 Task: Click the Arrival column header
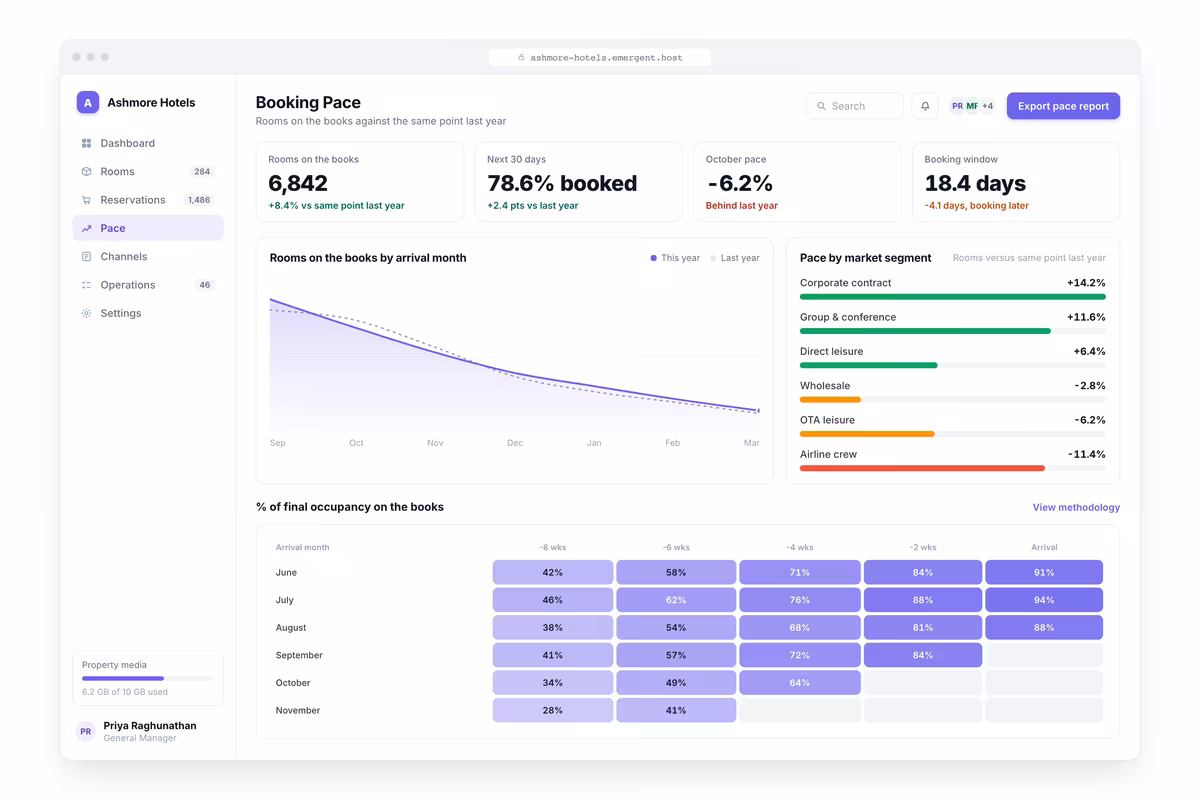click(1044, 548)
